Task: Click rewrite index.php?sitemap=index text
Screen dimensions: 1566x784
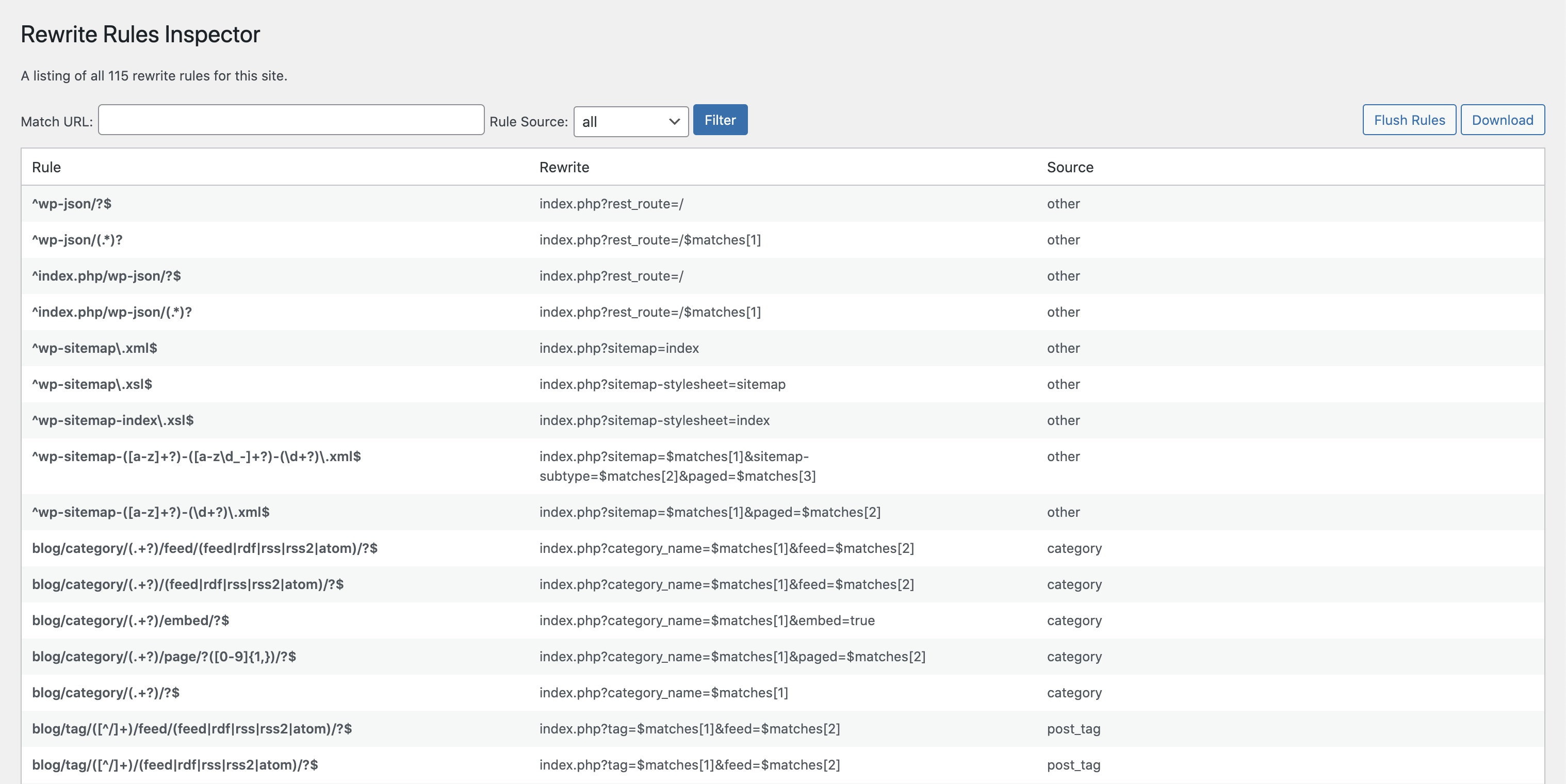Action: pyautogui.click(x=618, y=348)
